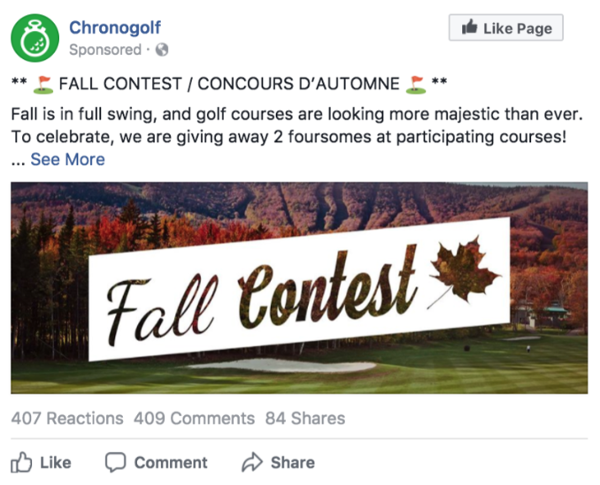Image resolution: width=600 pixels, height=485 pixels.
Task: Click the first golf flag emoji in headline
Action: 42,85
